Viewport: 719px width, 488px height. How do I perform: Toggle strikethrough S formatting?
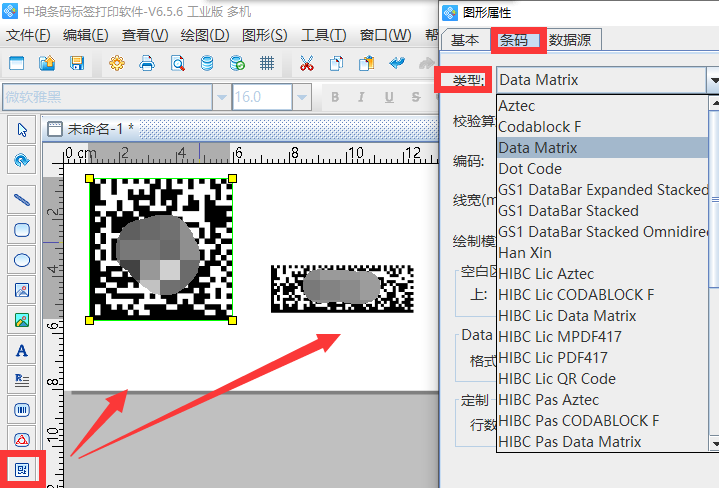coord(415,97)
